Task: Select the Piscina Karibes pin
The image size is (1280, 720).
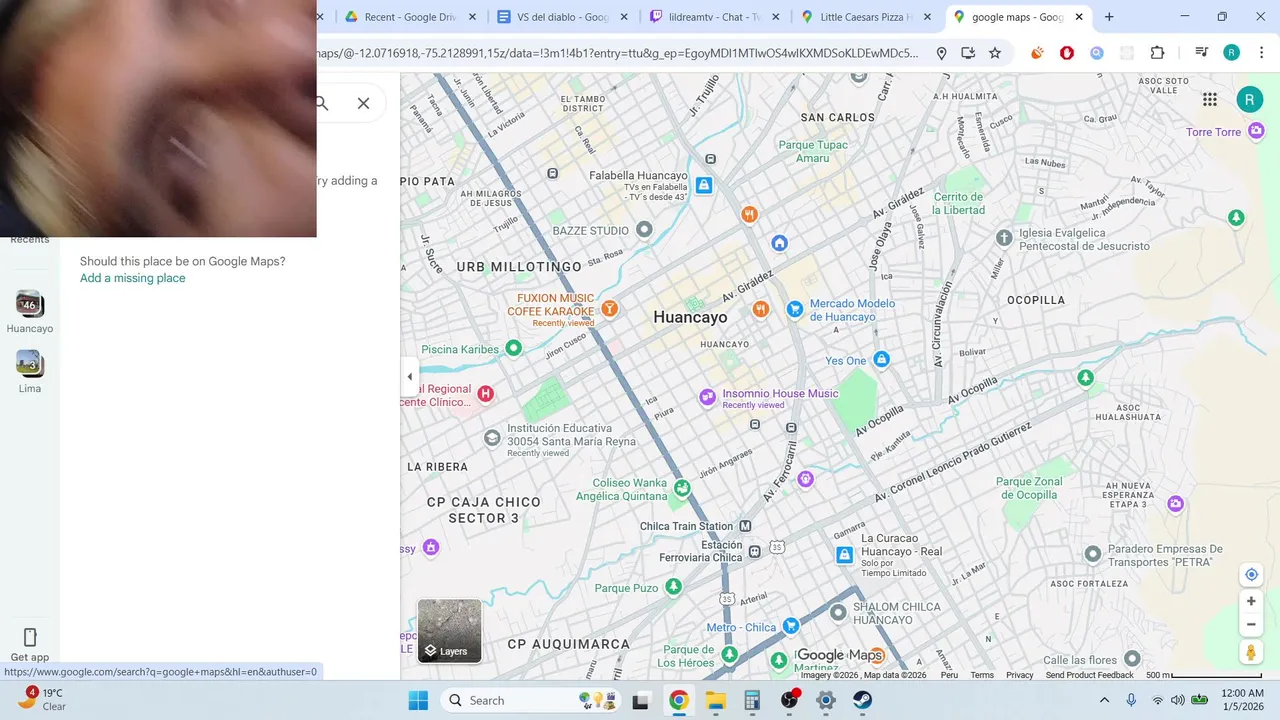Action: (513, 348)
